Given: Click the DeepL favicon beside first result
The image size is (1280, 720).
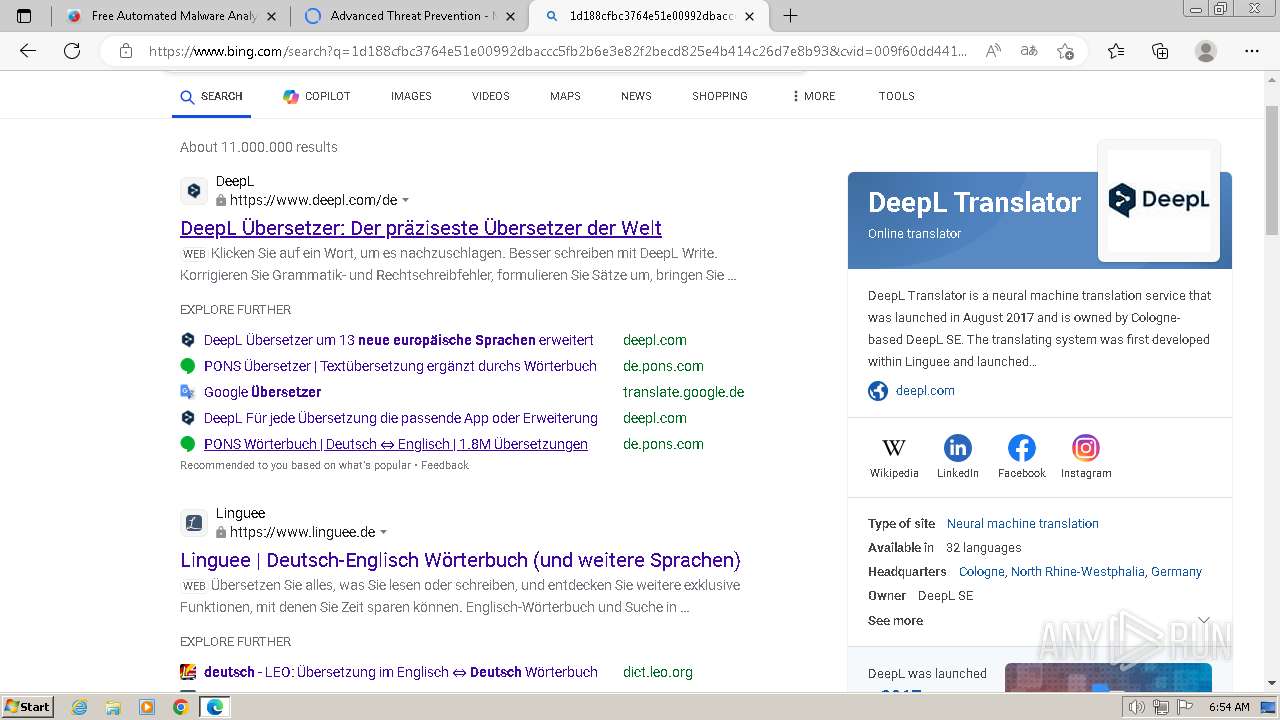Looking at the screenshot, I should pyautogui.click(x=194, y=191).
